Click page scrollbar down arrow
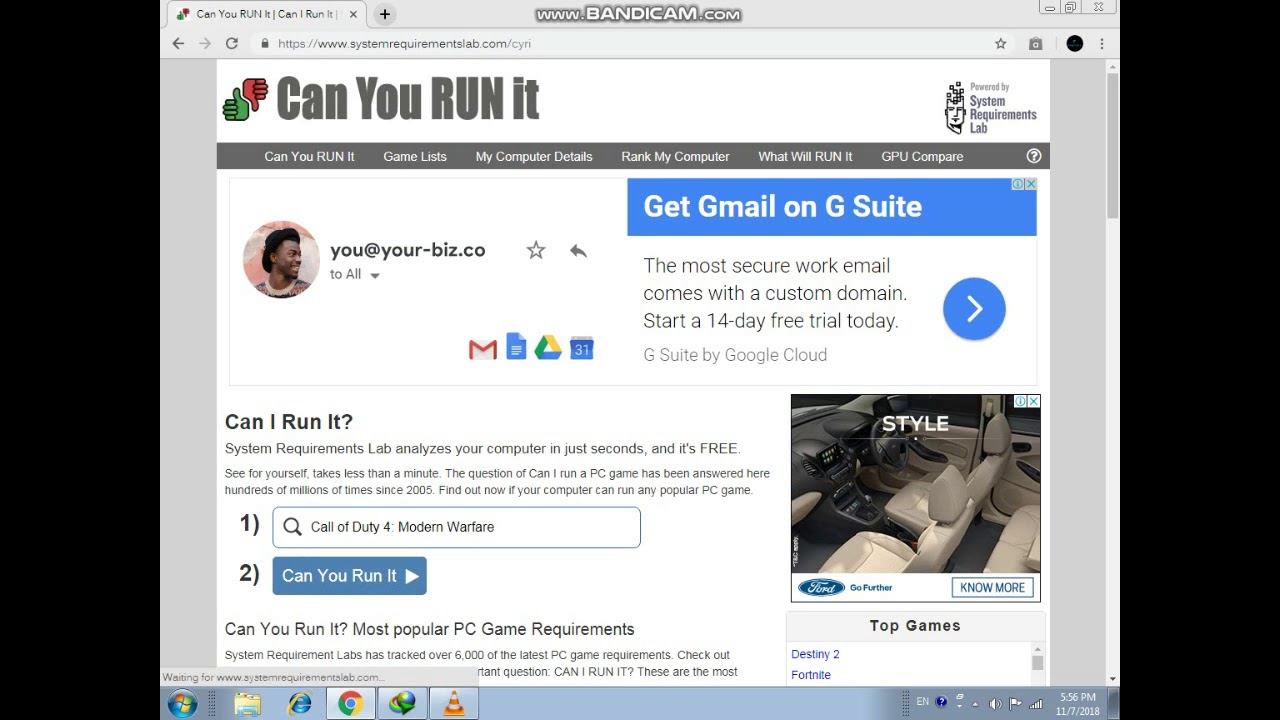The width and height of the screenshot is (1280, 720). [x=1113, y=678]
